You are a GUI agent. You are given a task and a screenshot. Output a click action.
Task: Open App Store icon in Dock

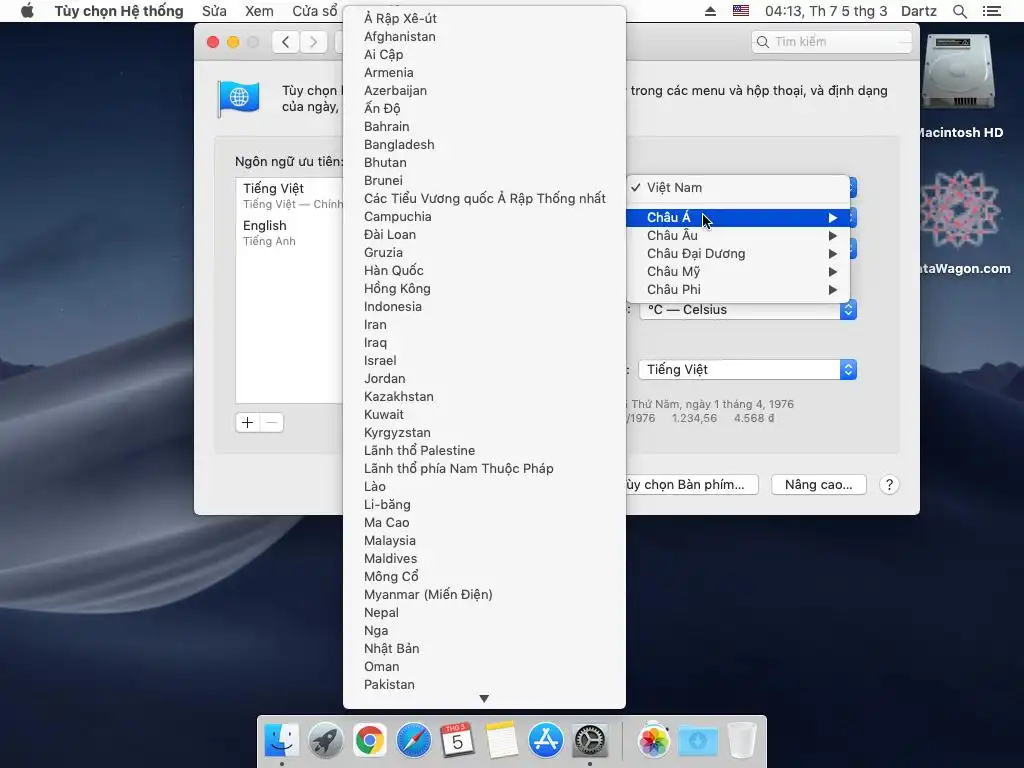(545, 740)
